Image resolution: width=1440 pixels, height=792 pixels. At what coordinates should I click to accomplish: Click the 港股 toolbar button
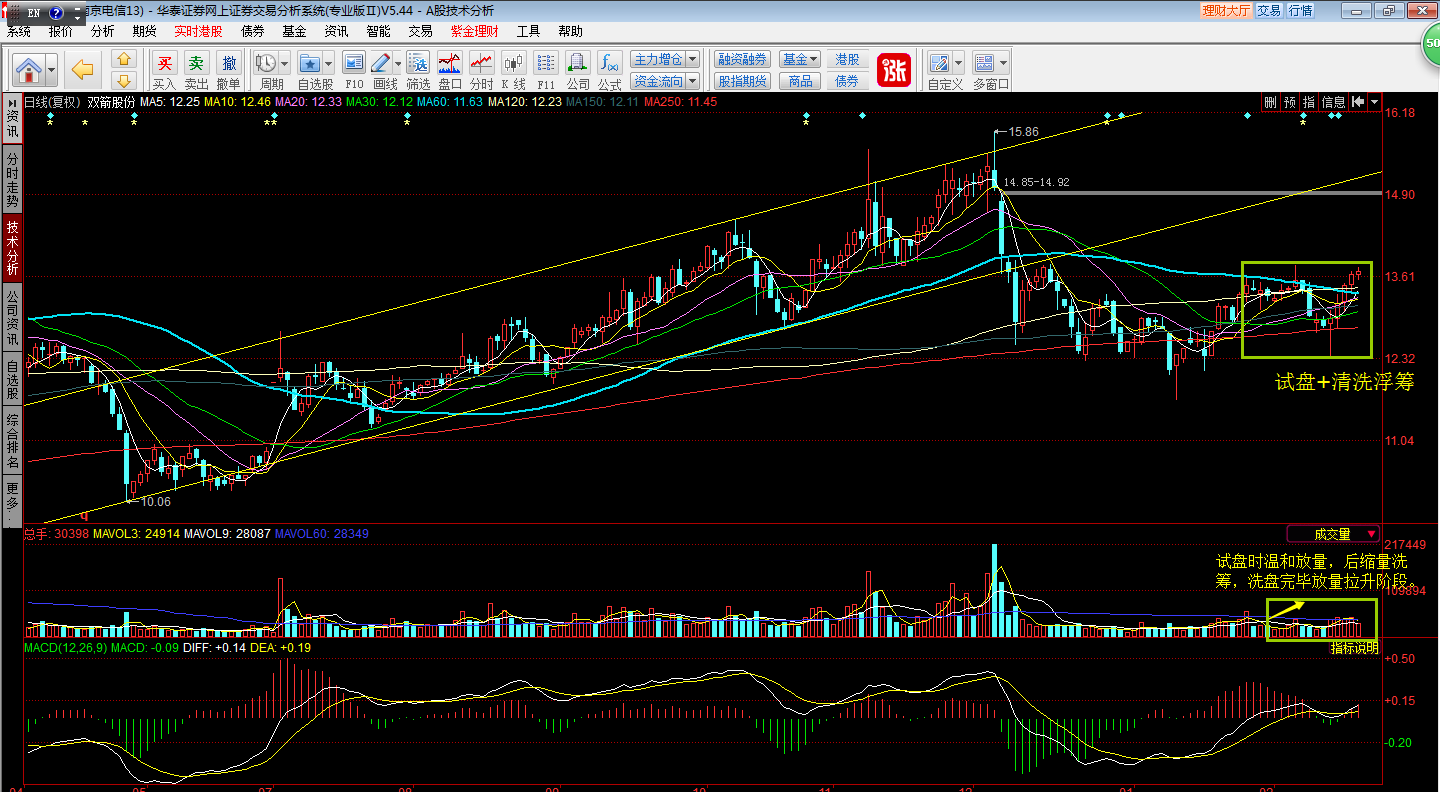tap(847, 60)
